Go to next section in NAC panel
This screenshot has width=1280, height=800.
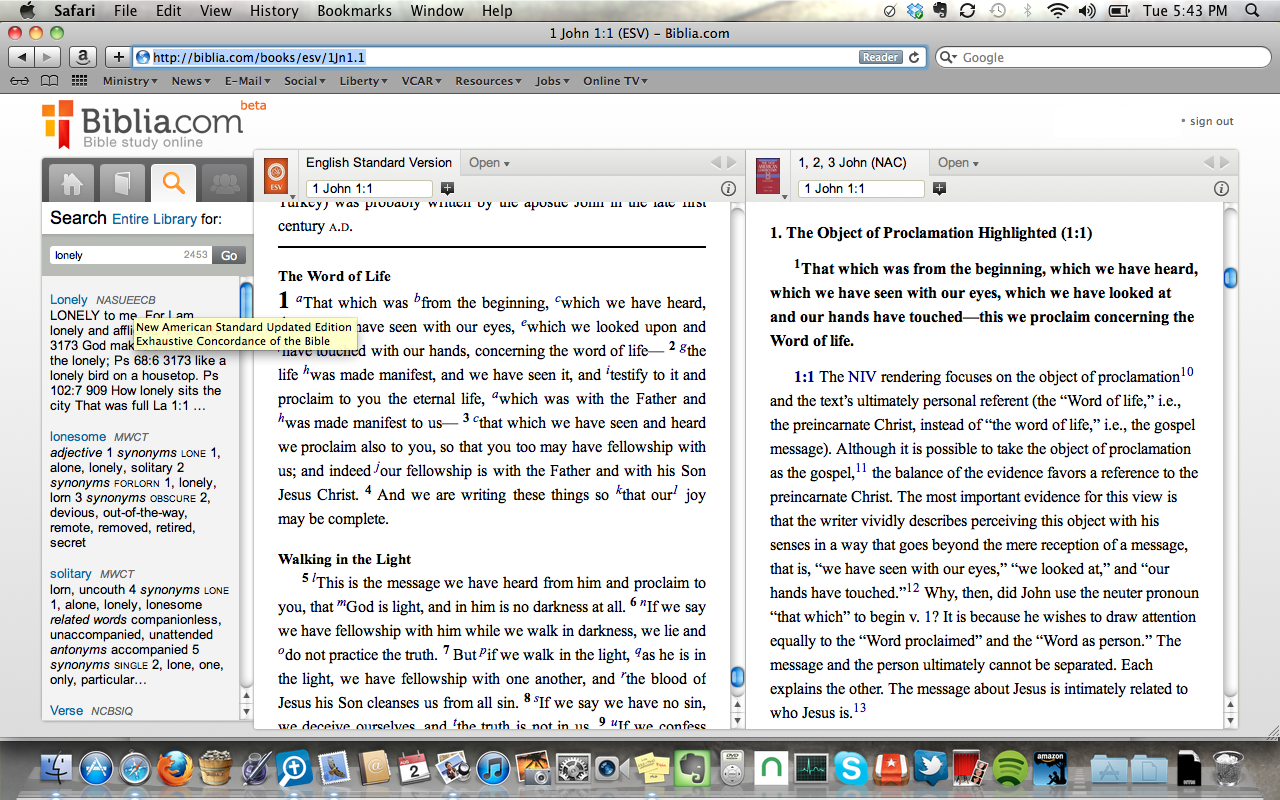[1224, 162]
